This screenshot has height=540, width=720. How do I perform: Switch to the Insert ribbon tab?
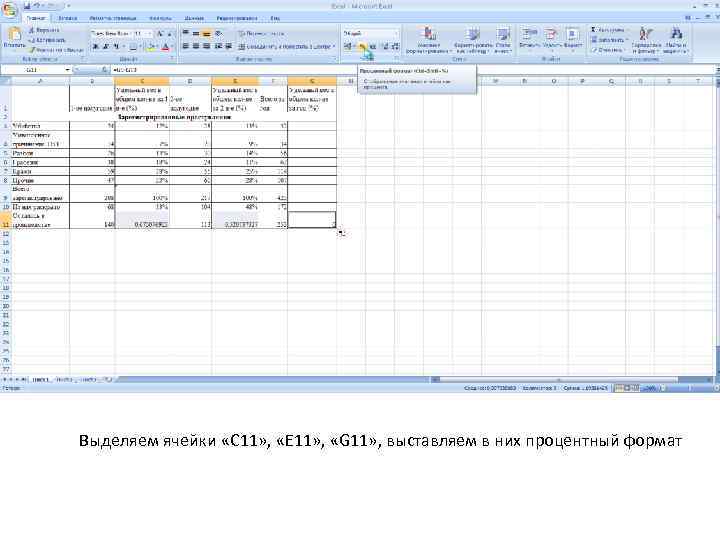(68, 18)
